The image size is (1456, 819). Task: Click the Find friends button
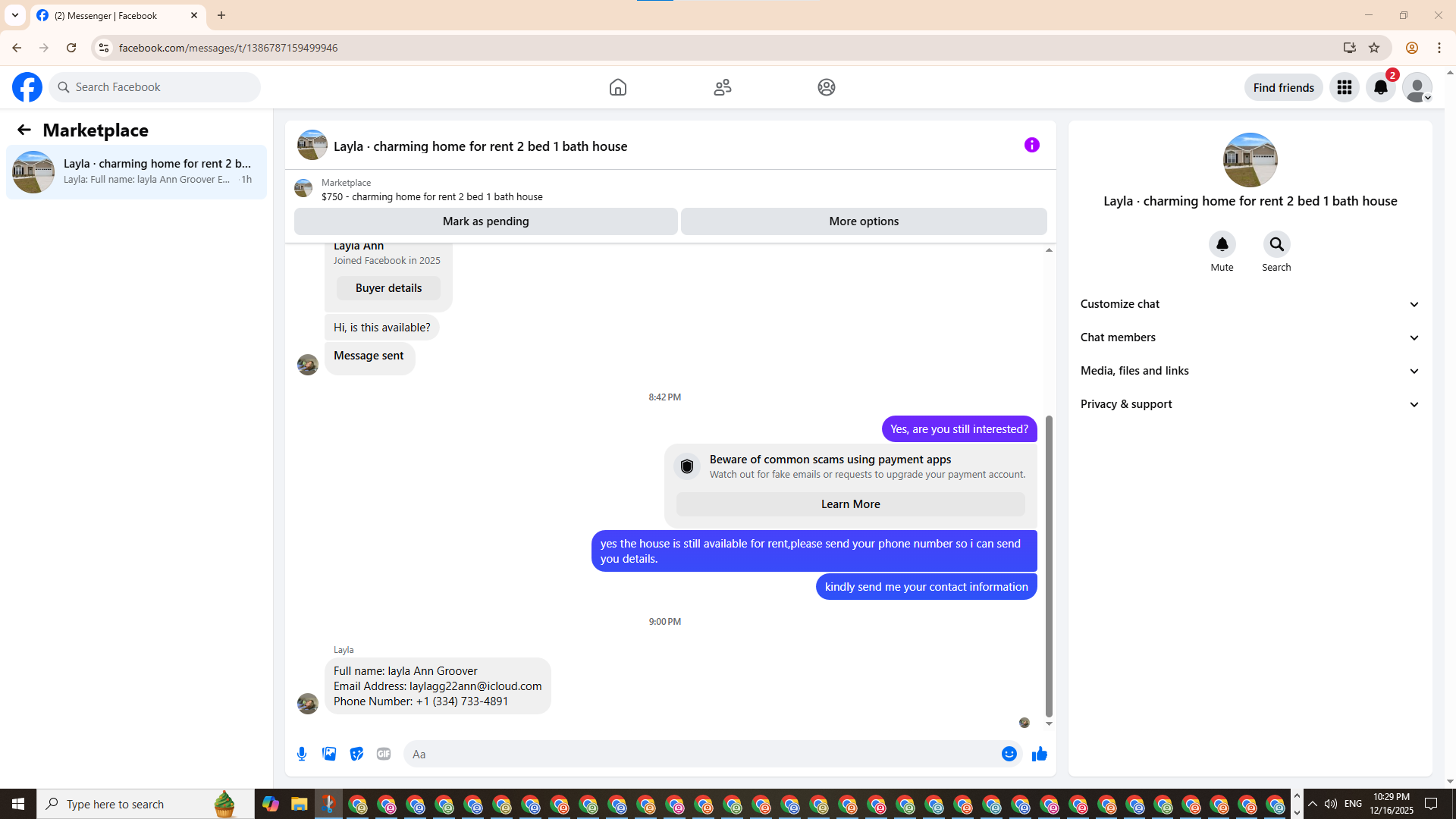tap(1284, 87)
